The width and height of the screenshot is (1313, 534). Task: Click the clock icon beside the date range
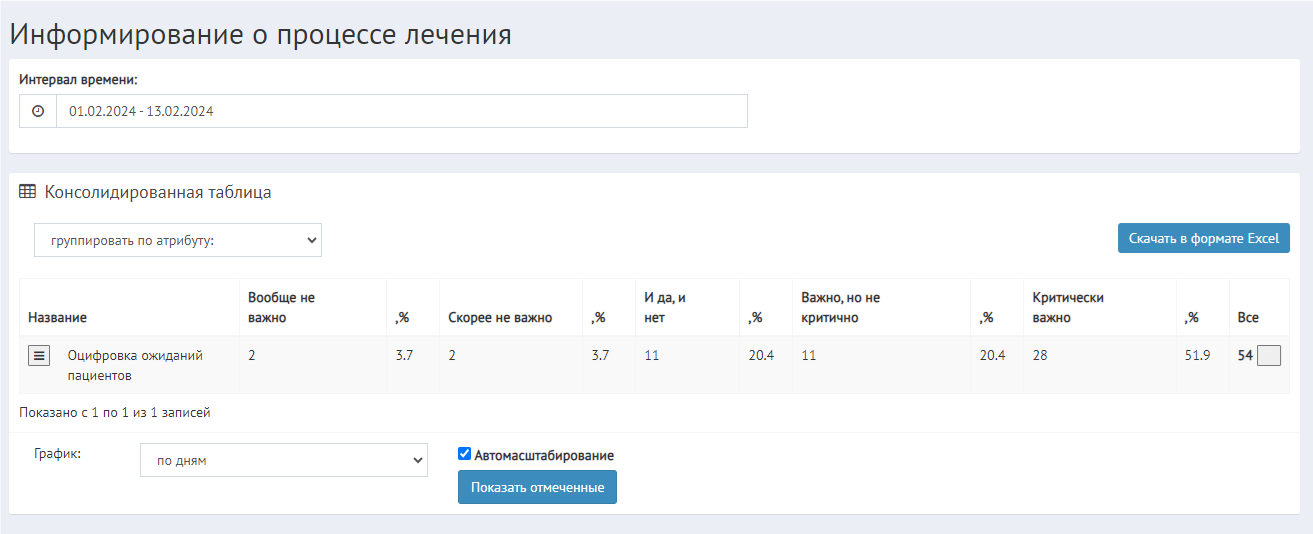click(x=38, y=112)
